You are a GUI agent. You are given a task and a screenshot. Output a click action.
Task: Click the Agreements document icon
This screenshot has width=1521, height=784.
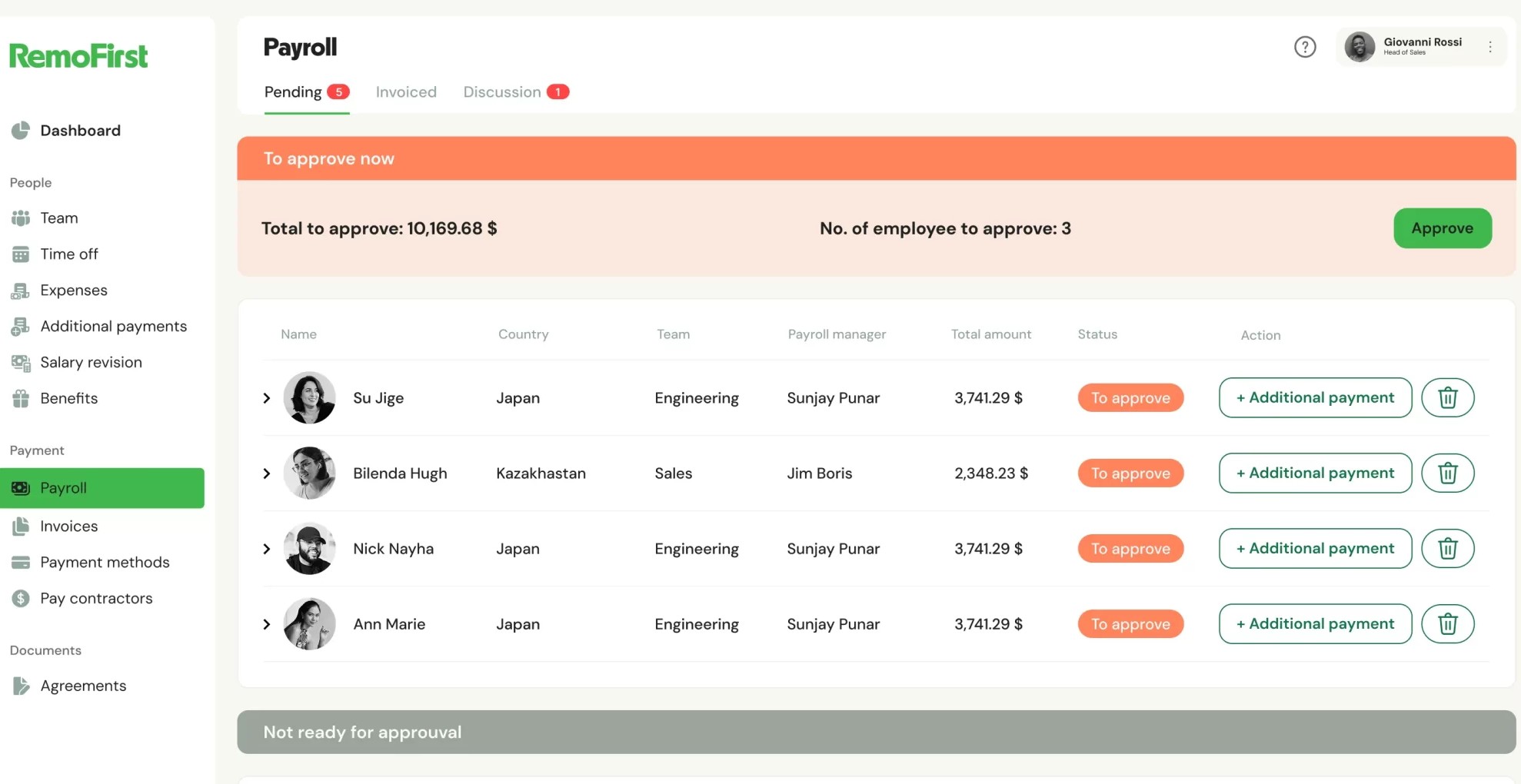21,686
